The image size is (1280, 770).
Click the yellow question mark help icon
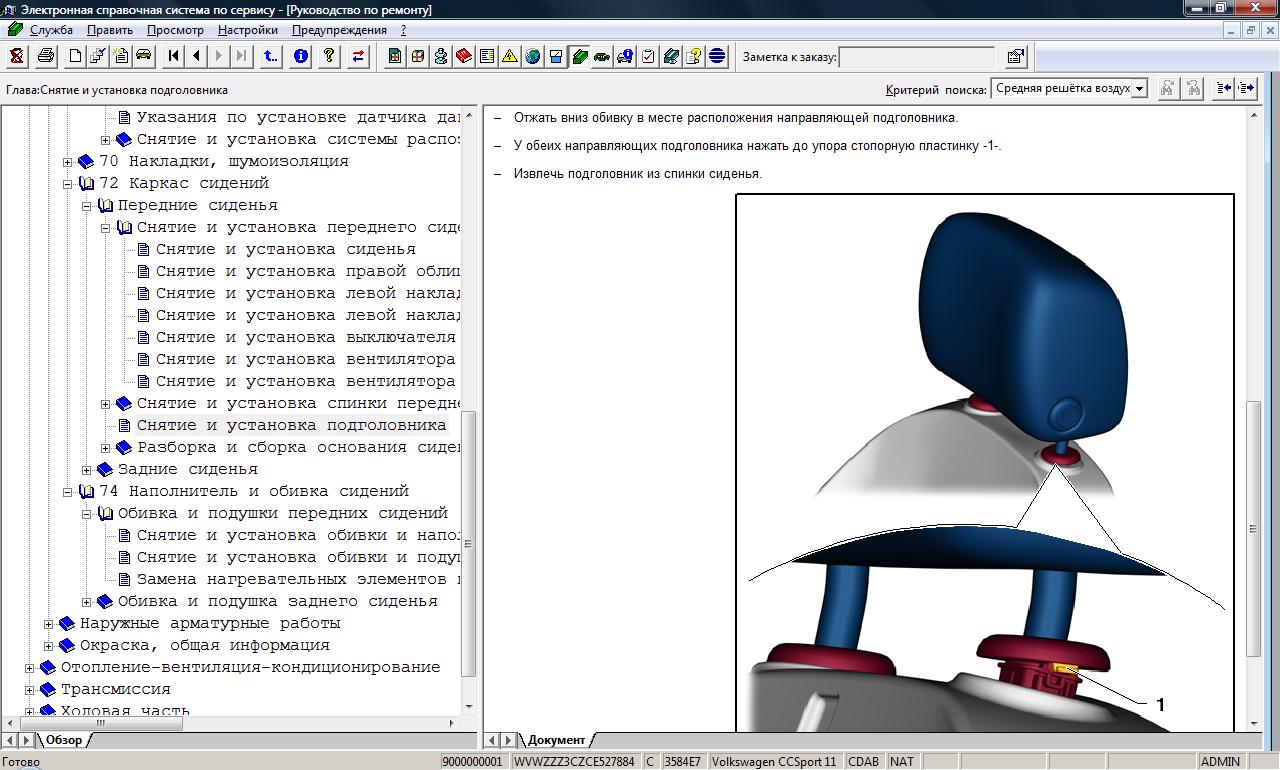pyautogui.click(x=327, y=57)
